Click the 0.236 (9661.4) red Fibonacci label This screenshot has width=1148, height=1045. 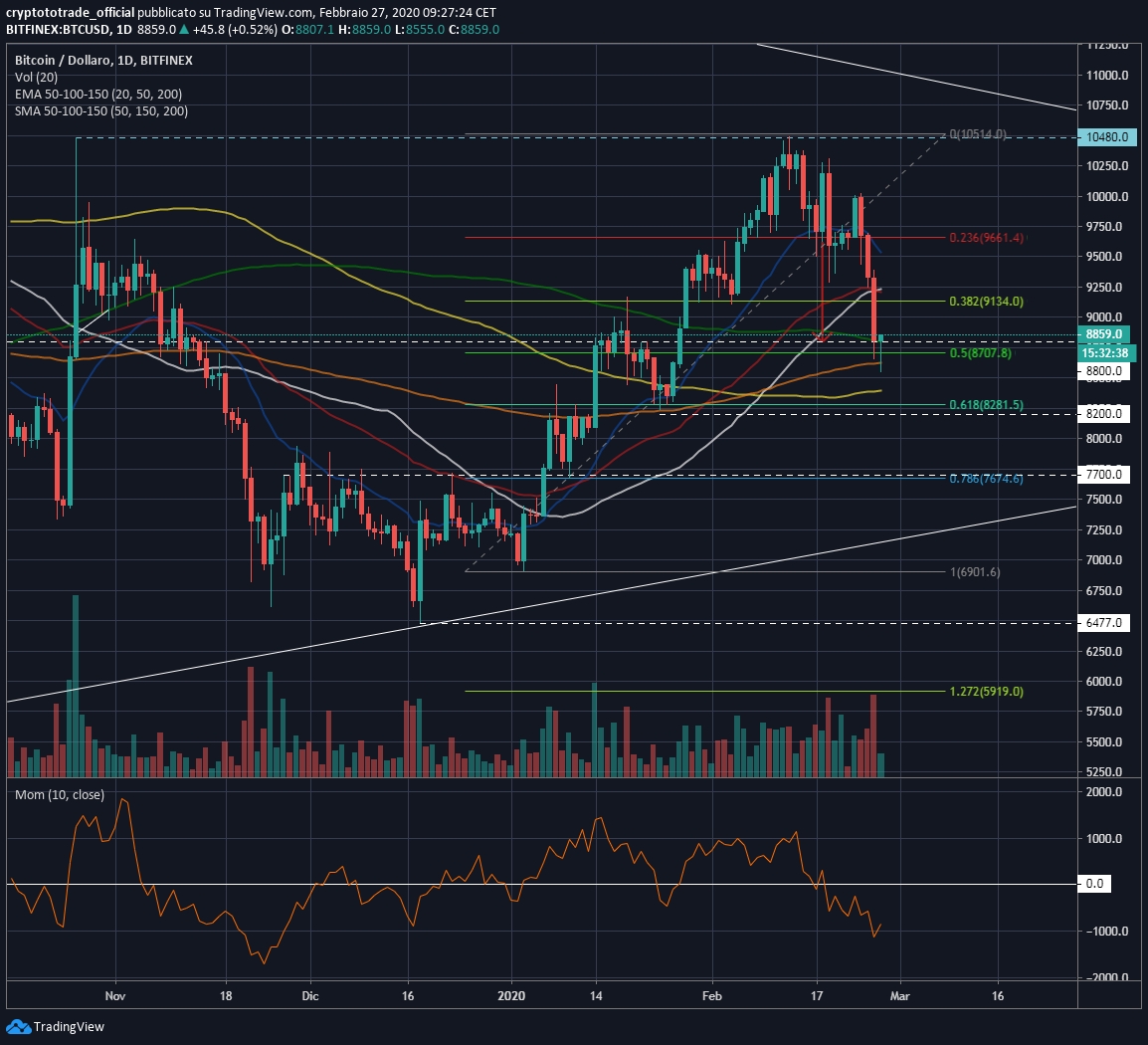(x=987, y=239)
